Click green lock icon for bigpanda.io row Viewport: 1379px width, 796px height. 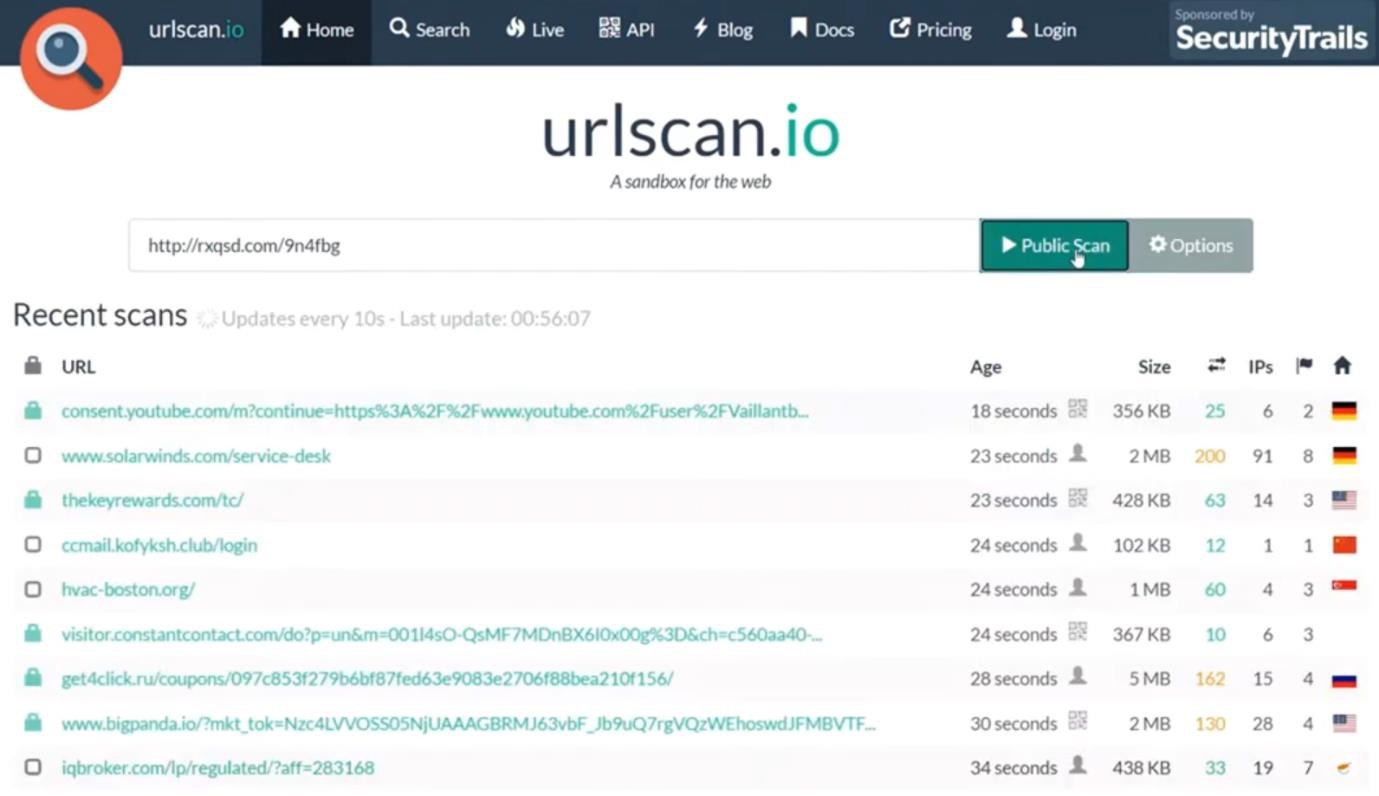(33, 722)
